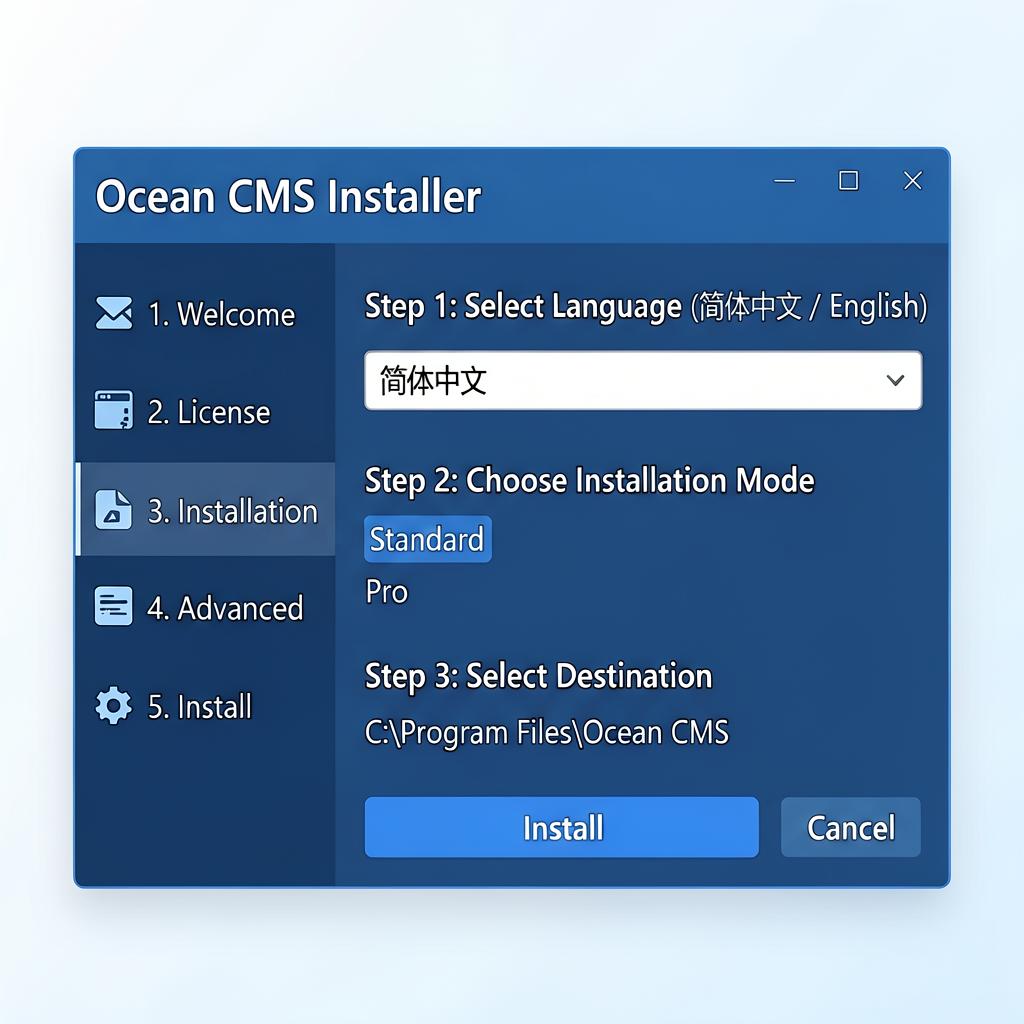The width and height of the screenshot is (1024, 1024).
Task: Jump to the 5. Install step
Action: [205, 706]
